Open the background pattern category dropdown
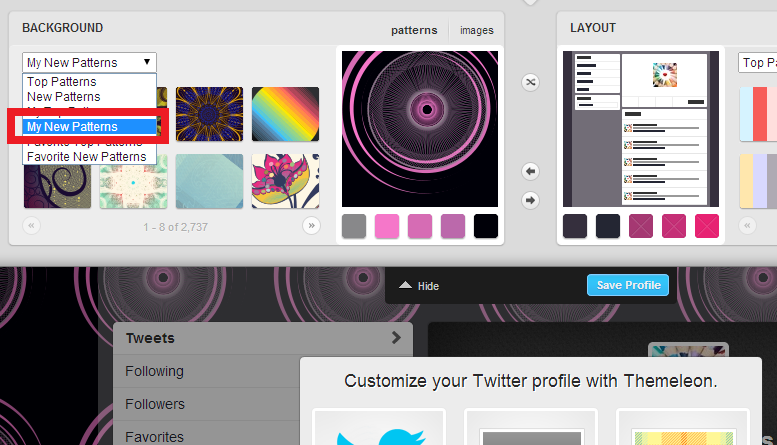The width and height of the screenshot is (777, 445). pos(89,62)
